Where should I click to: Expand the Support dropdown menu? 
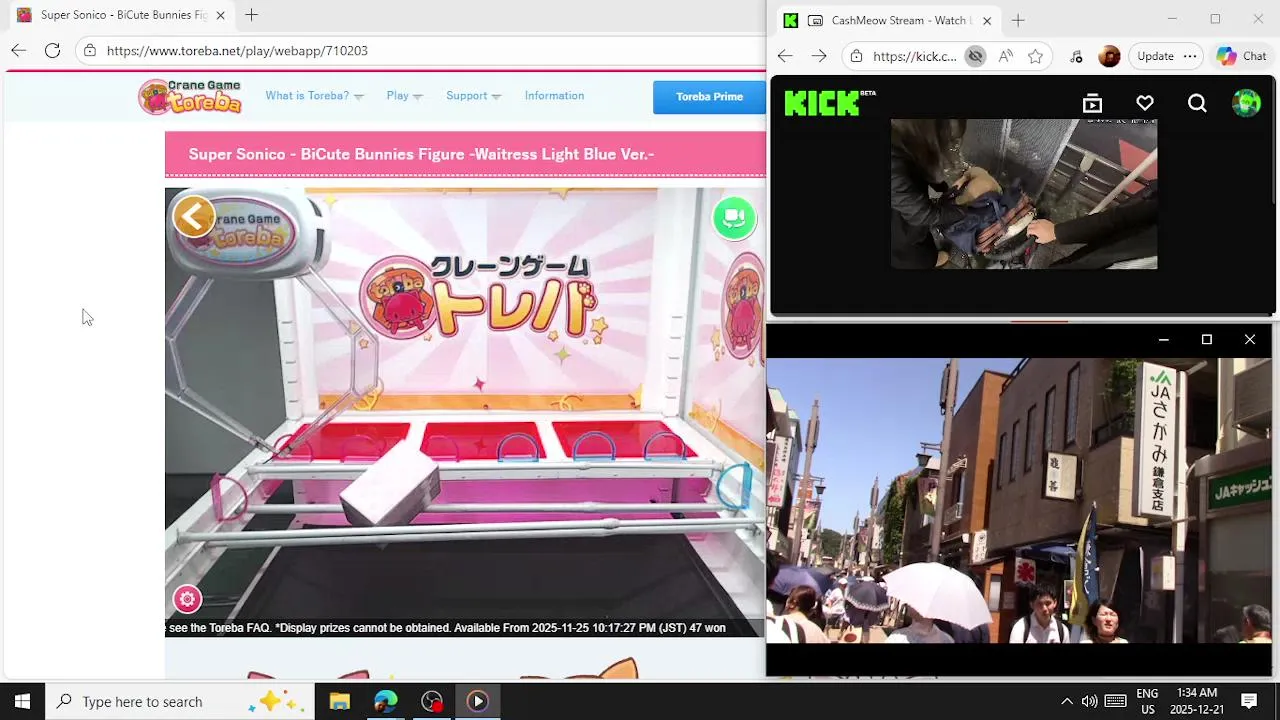(x=473, y=96)
